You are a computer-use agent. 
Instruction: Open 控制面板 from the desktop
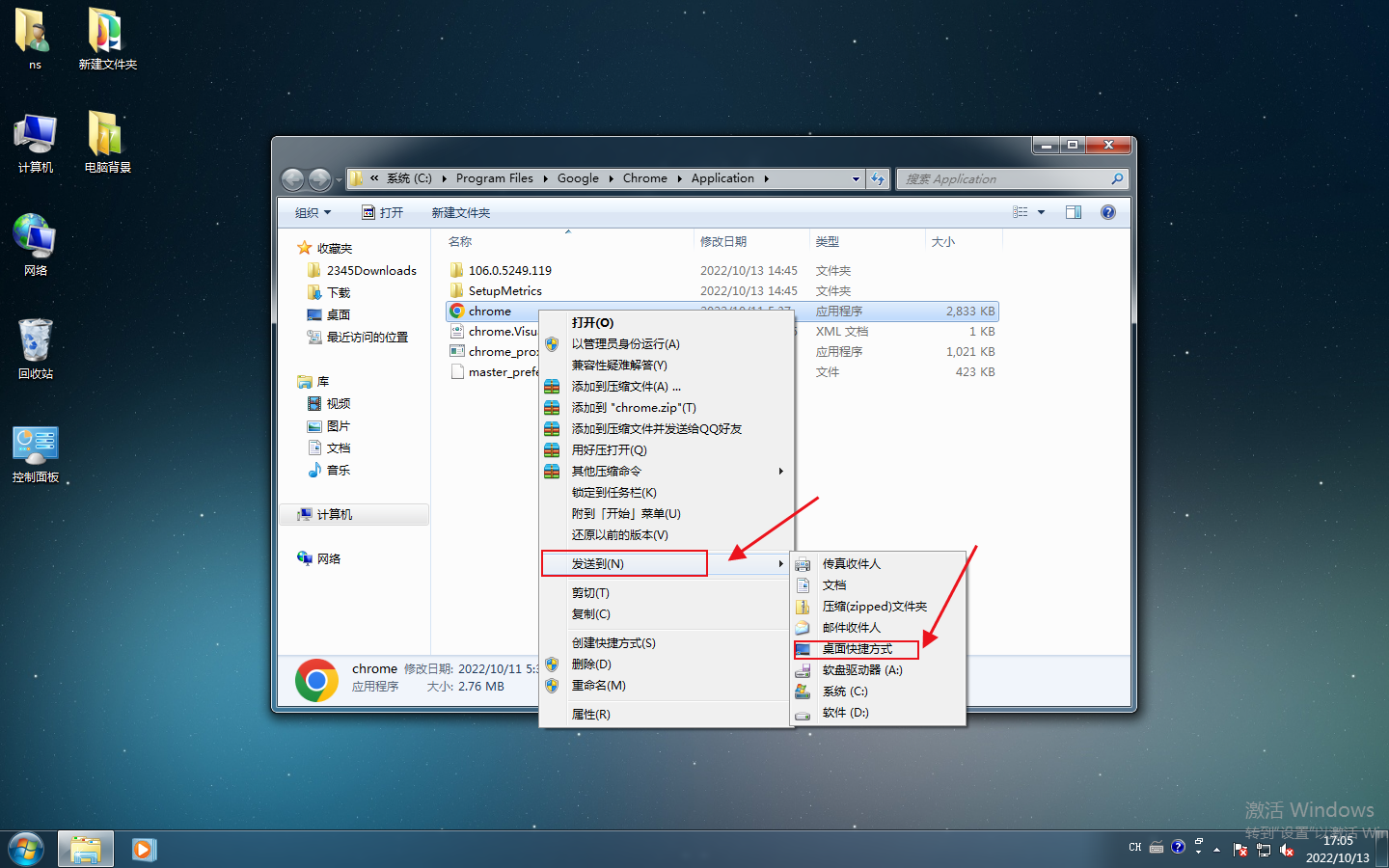click(x=35, y=444)
